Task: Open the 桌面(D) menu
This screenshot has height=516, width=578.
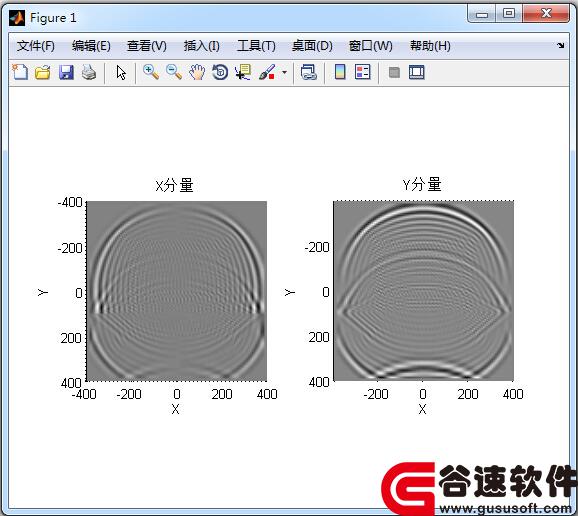Action: [x=312, y=46]
